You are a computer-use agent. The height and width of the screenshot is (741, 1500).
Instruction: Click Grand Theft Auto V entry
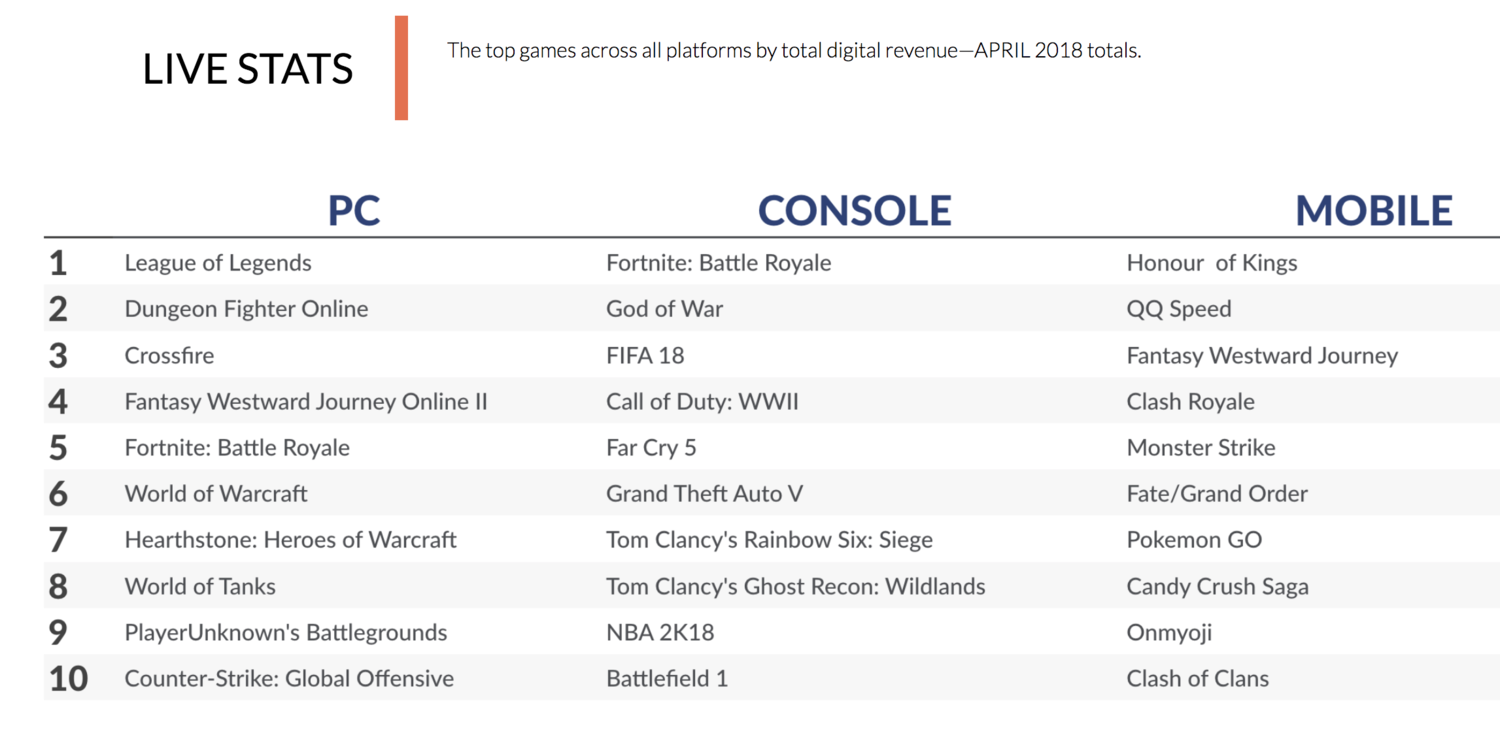tap(705, 494)
